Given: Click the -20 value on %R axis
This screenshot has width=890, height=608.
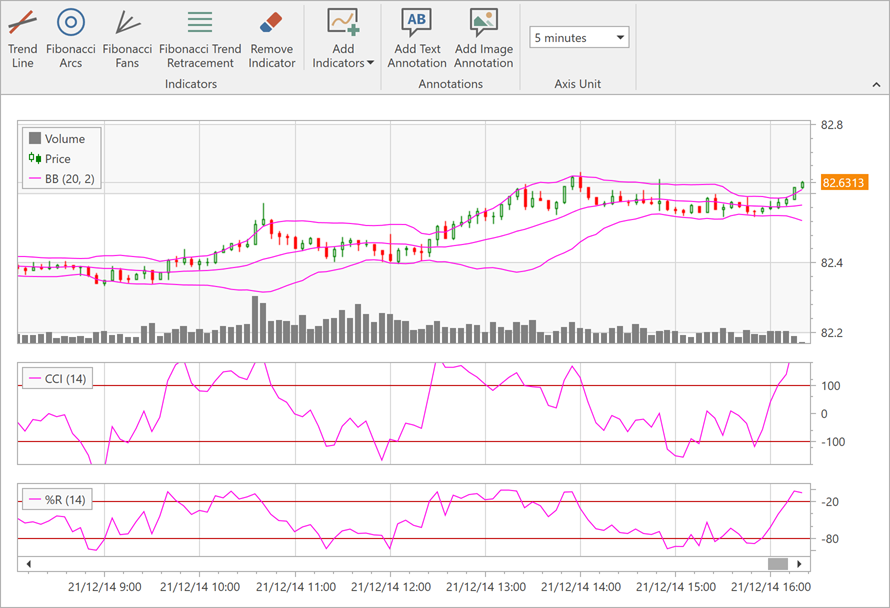Looking at the screenshot, I should pos(830,502).
